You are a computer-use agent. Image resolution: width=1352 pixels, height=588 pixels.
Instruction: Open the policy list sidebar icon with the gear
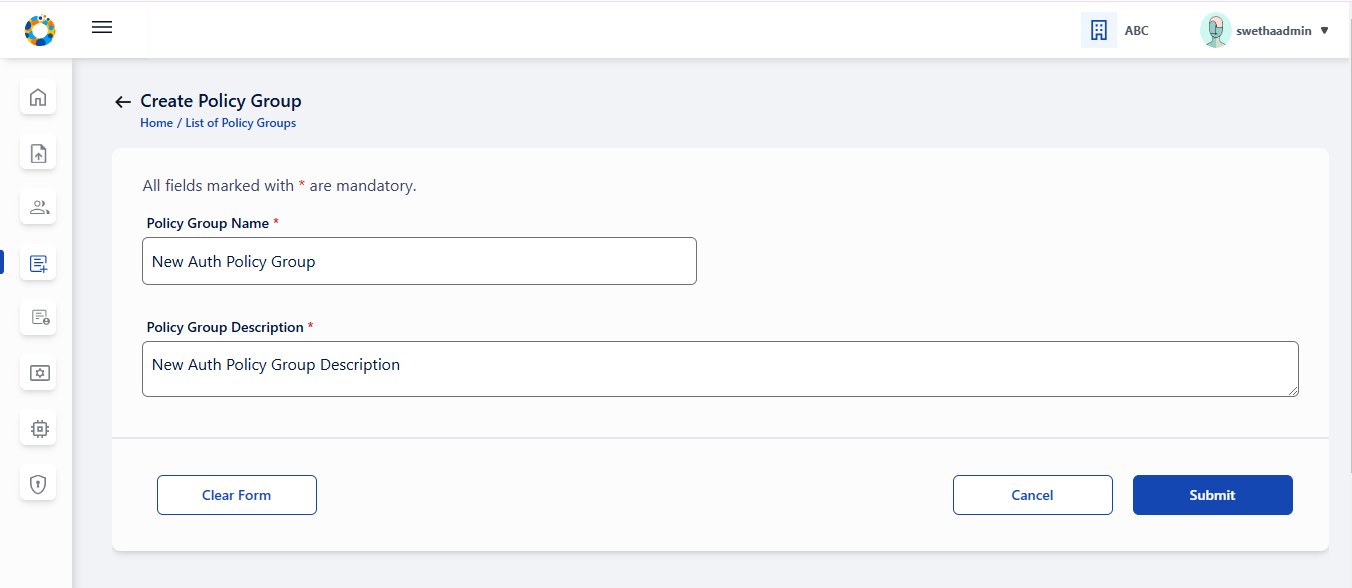[x=38, y=317]
